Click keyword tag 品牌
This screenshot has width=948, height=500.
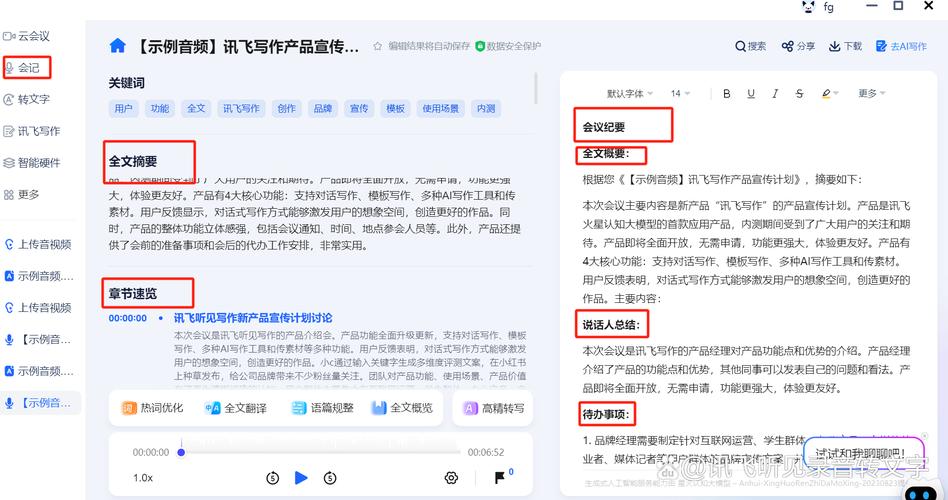click(323, 109)
